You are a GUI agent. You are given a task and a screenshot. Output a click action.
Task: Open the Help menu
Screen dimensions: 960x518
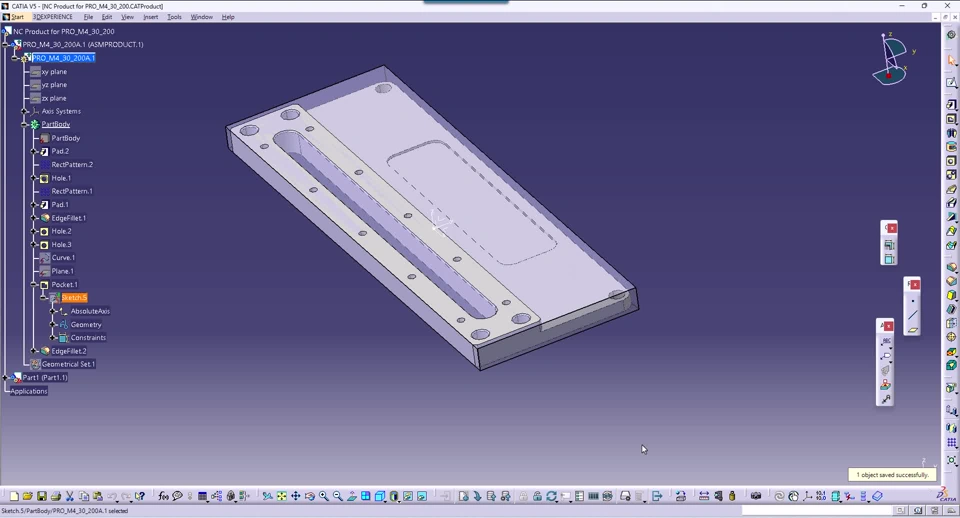coord(228,17)
